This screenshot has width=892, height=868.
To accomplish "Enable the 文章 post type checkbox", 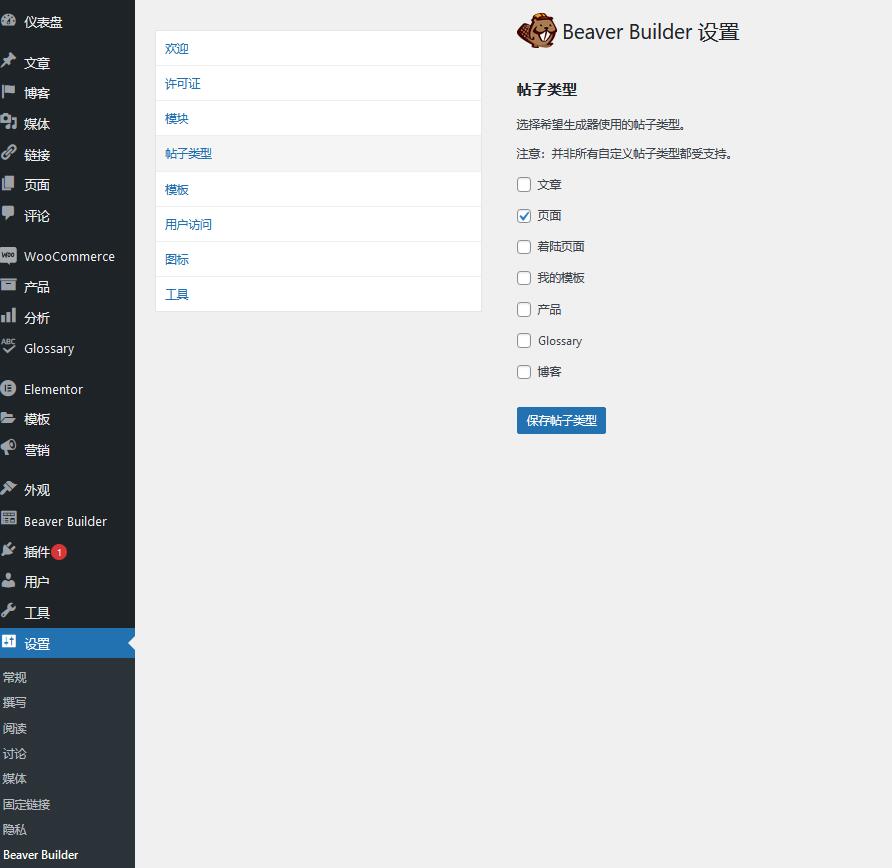I will (524, 184).
